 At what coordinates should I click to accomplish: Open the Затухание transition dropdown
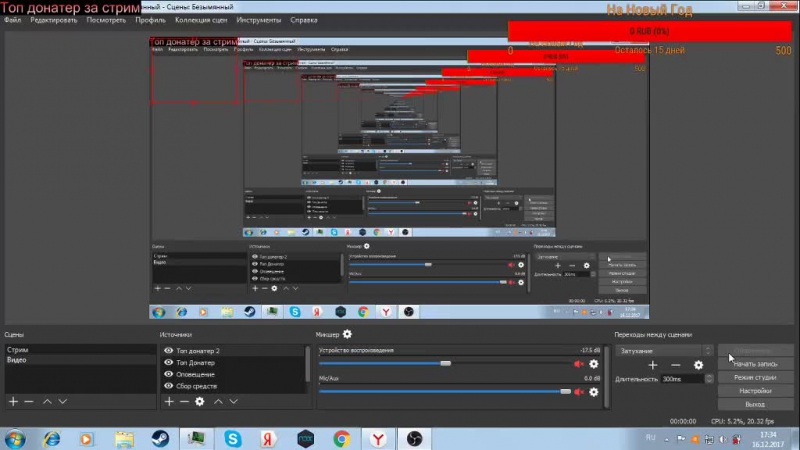point(663,351)
